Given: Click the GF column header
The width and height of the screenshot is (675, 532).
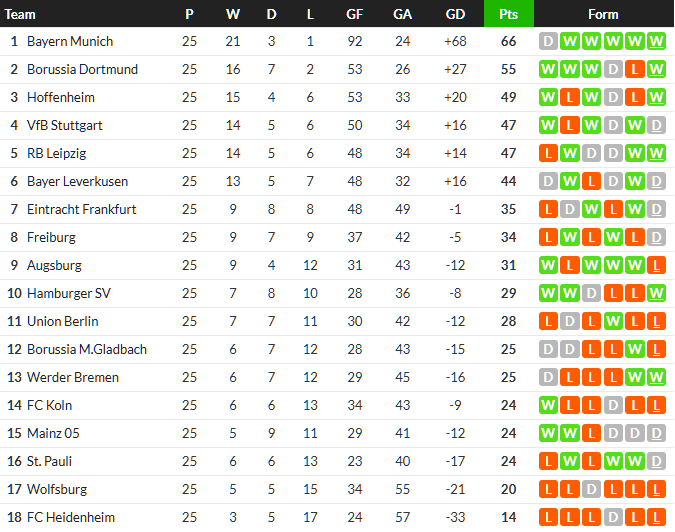Looking at the screenshot, I should click(x=355, y=14).
